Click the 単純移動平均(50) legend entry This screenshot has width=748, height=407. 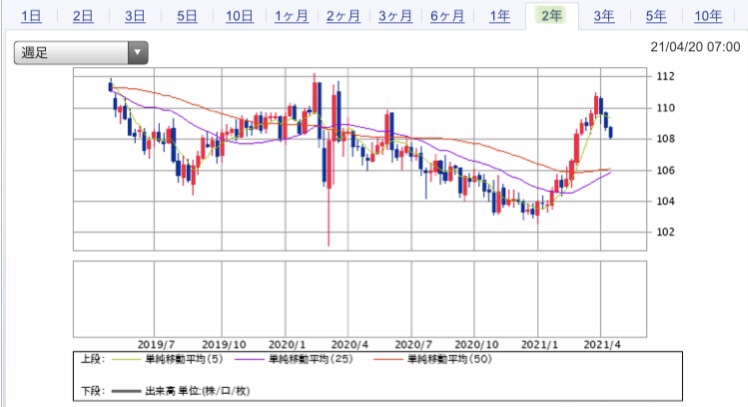(449, 359)
